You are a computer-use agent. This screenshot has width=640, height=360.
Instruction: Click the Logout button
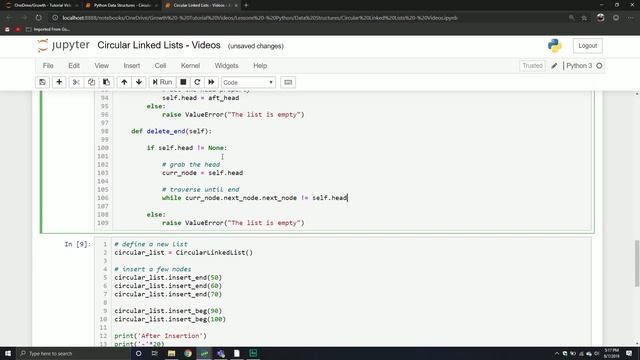point(587,46)
